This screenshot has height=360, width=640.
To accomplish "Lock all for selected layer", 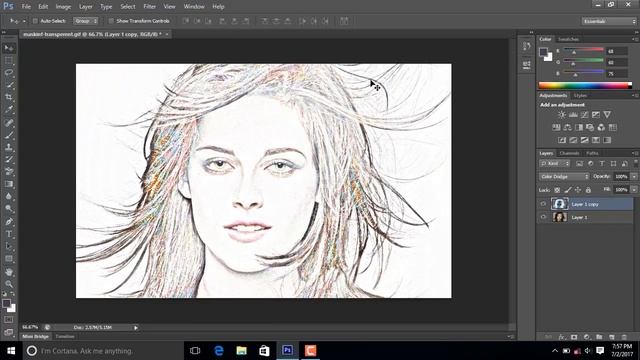I will [x=588, y=190].
